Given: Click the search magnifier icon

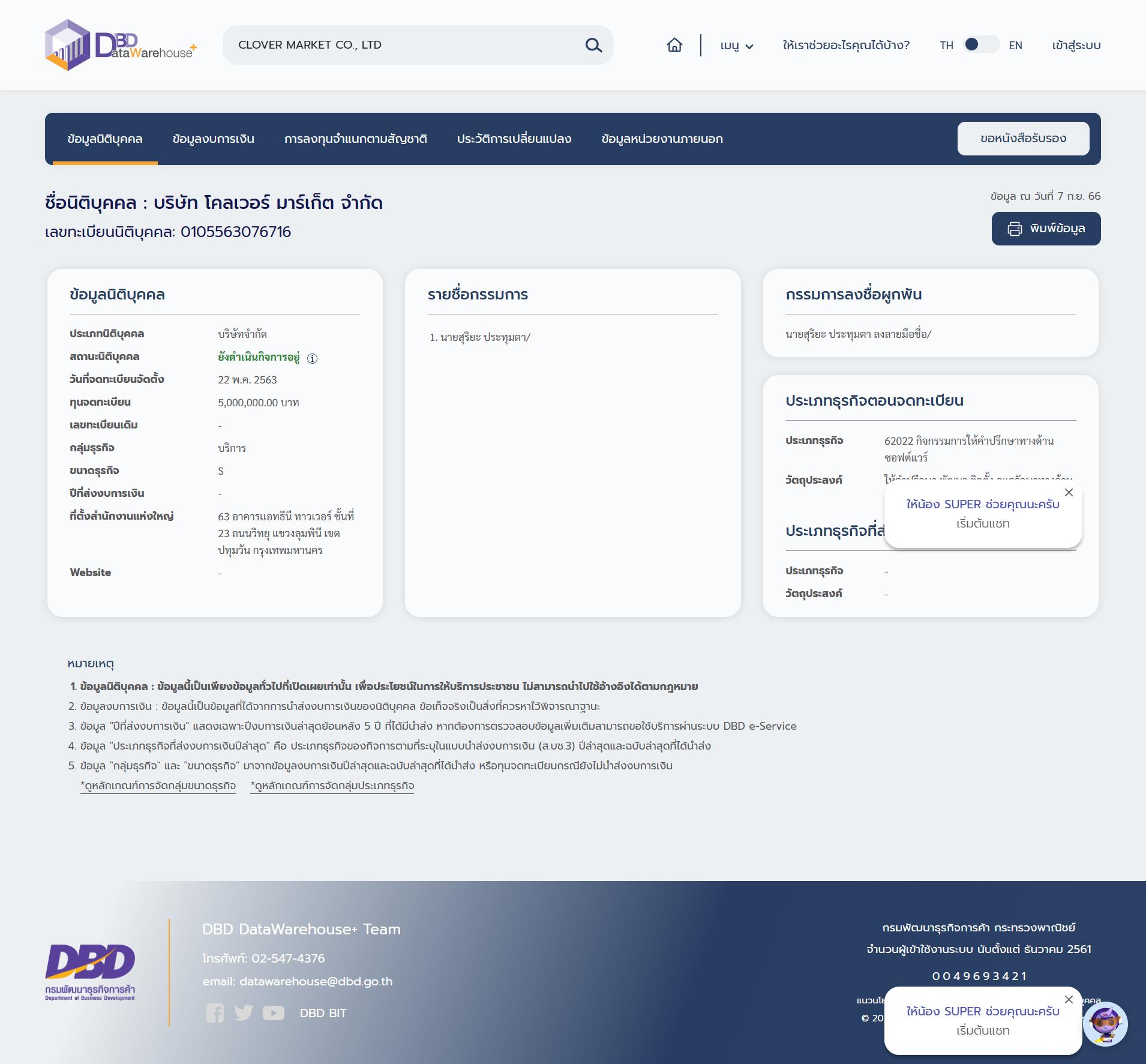Looking at the screenshot, I should pos(593,45).
